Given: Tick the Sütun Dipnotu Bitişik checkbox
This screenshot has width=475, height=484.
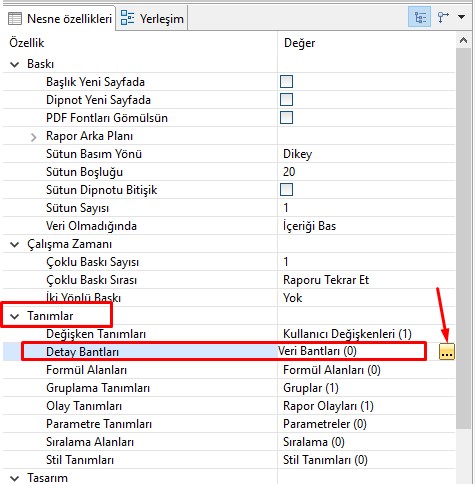Looking at the screenshot, I should [286, 190].
